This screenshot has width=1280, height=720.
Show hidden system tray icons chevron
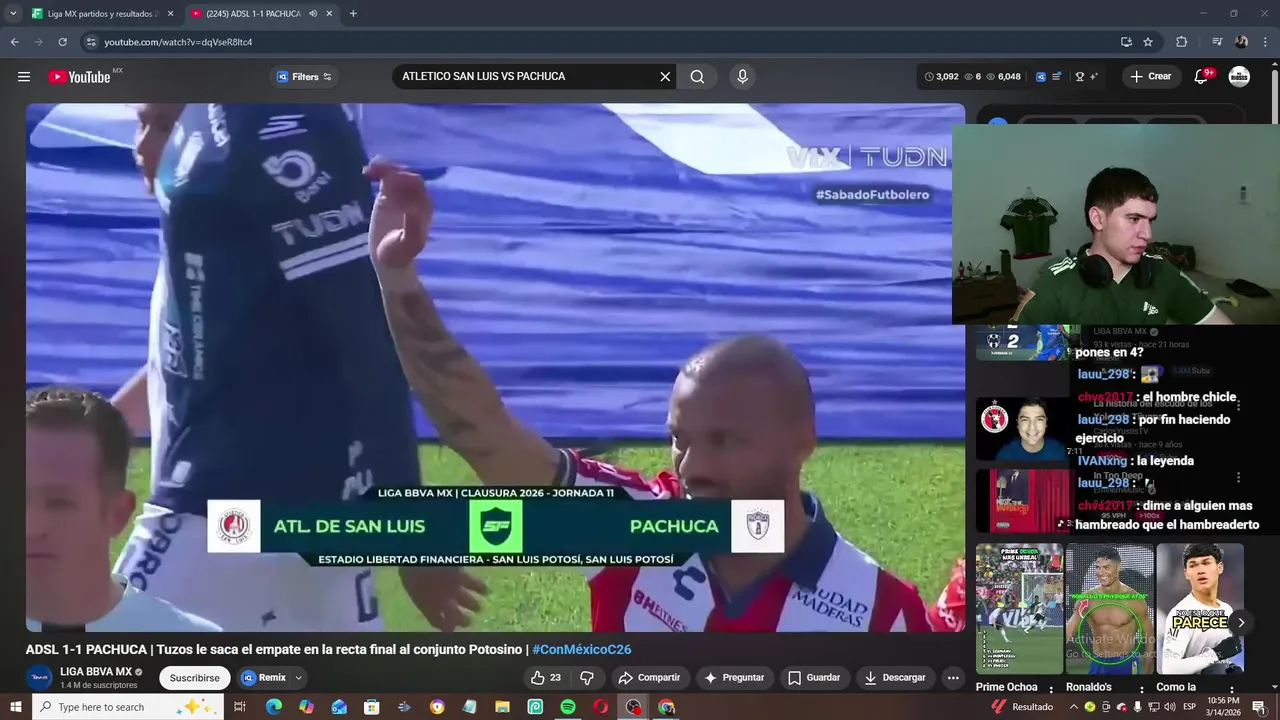pyautogui.click(x=1074, y=707)
